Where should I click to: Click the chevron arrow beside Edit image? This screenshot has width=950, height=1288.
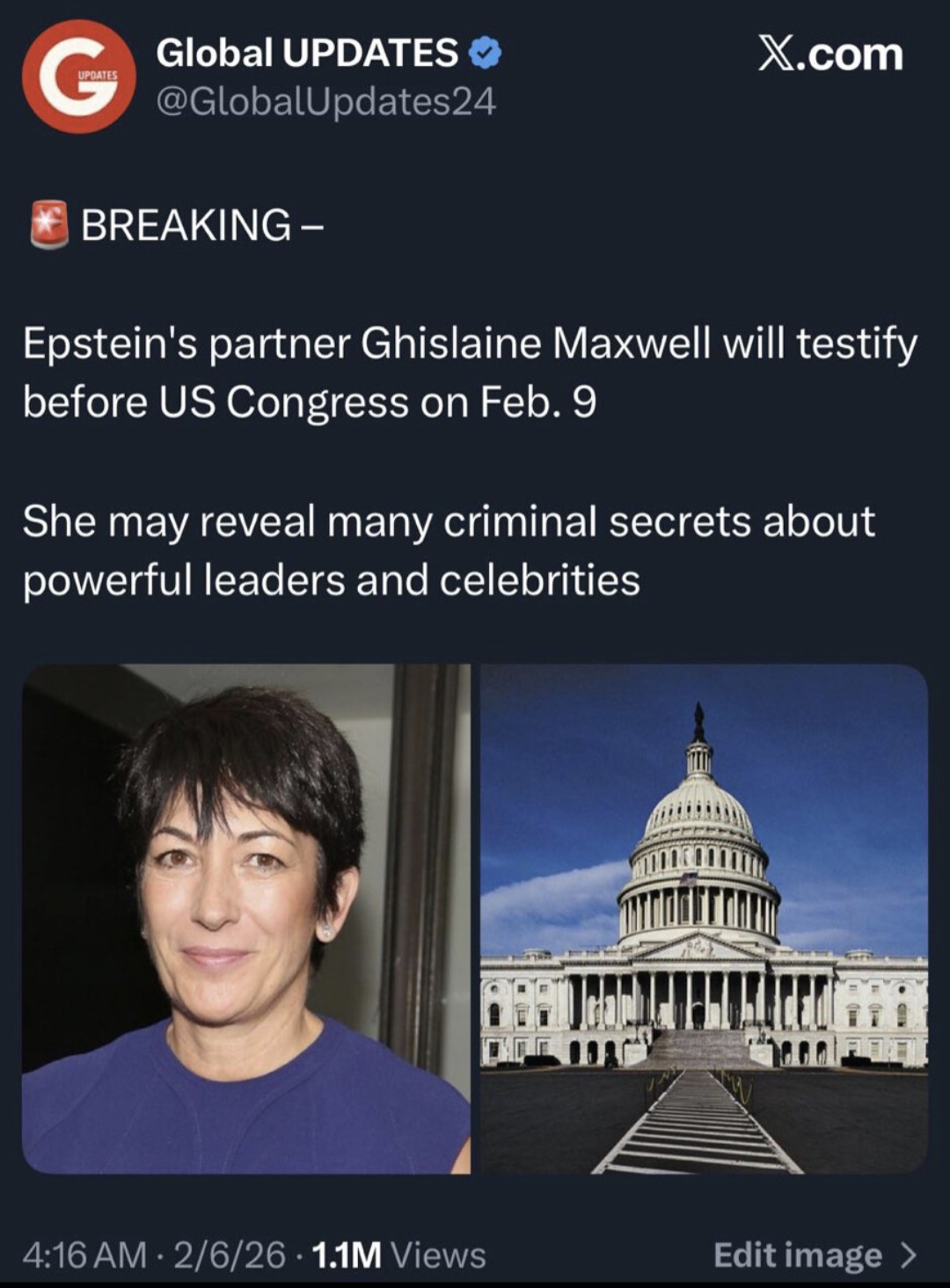point(909,1254)
